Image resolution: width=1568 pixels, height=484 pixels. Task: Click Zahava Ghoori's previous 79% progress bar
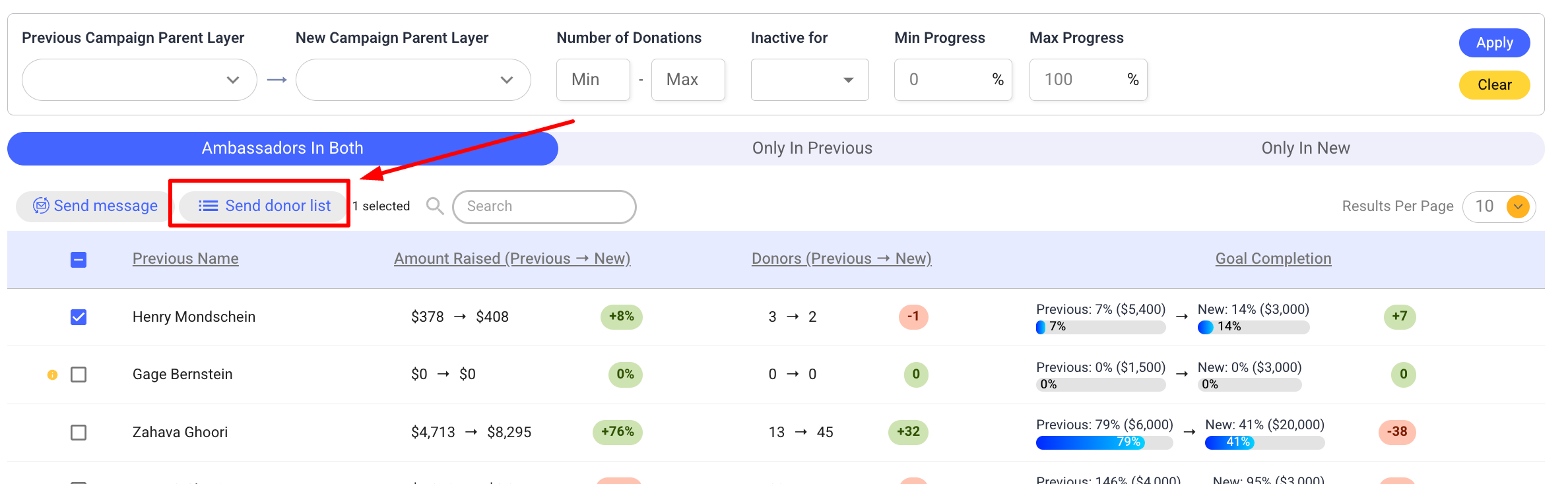click(1103, 442)
